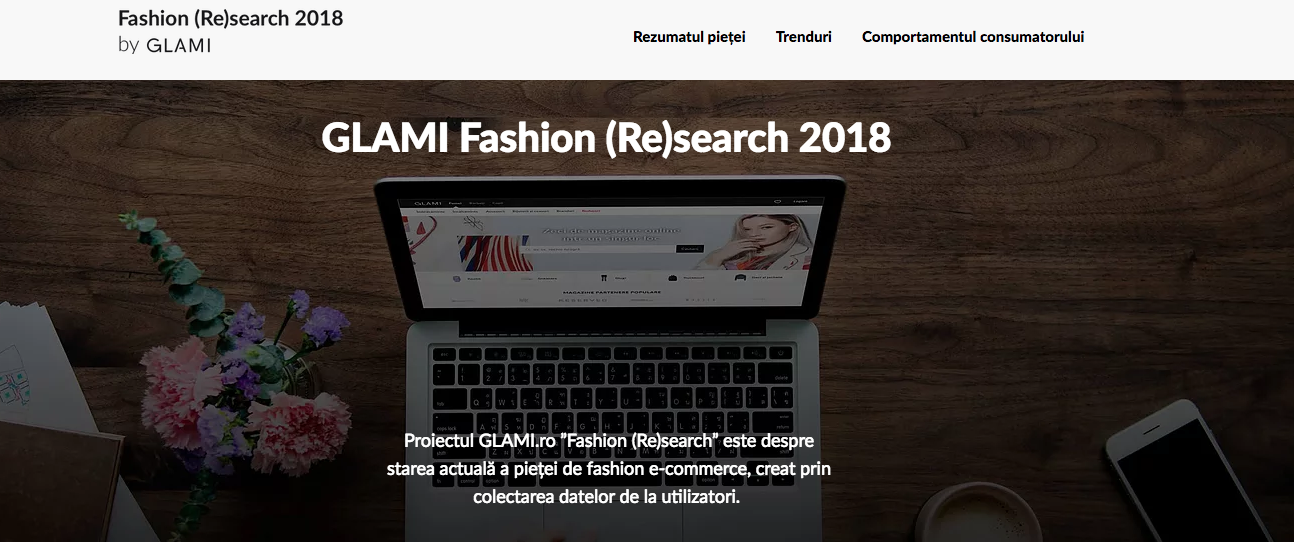This screenshot has width=1294, height=542.
Task: Click the trousers category icon on laptop screen
Action: point(603,278)
